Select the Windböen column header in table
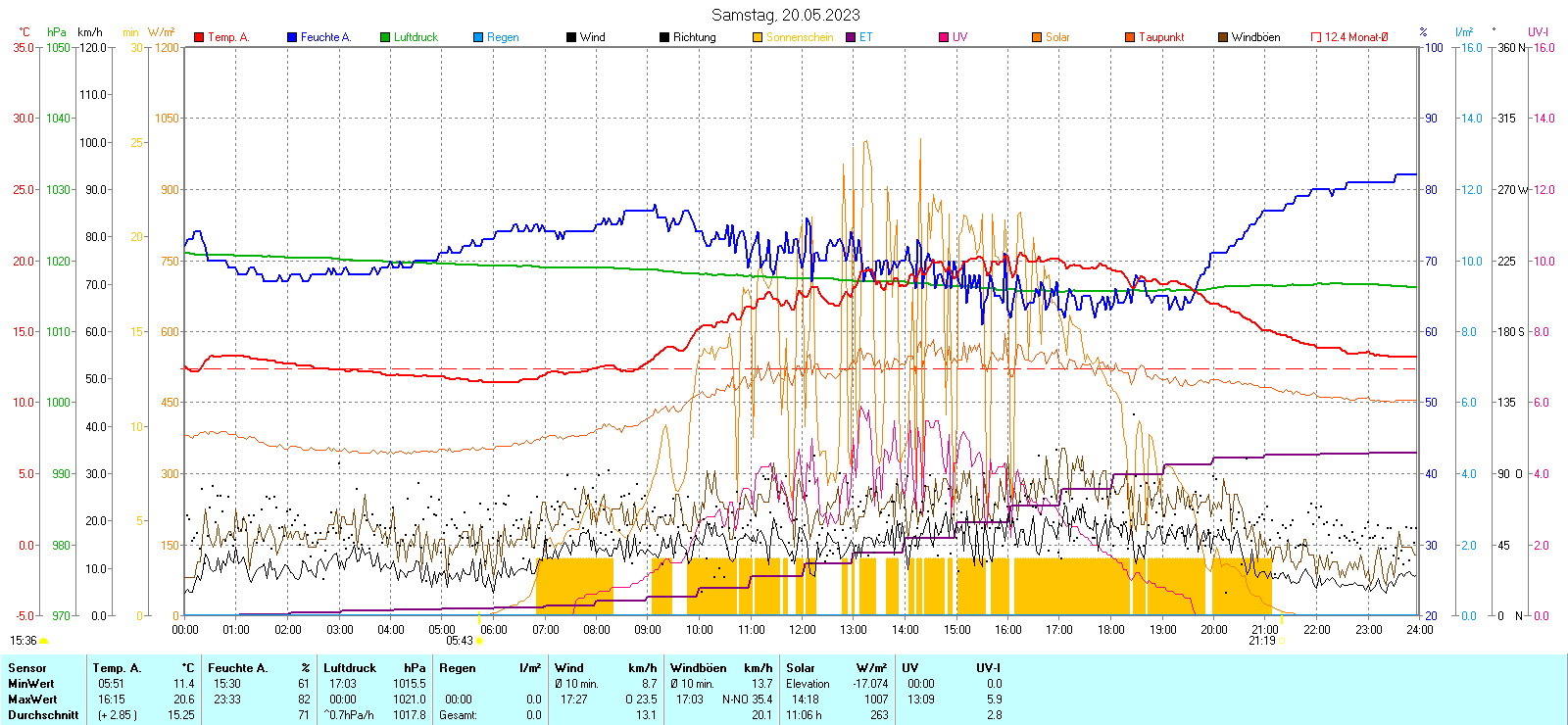This screenshot has width=1568, height=725. (699, 668)
